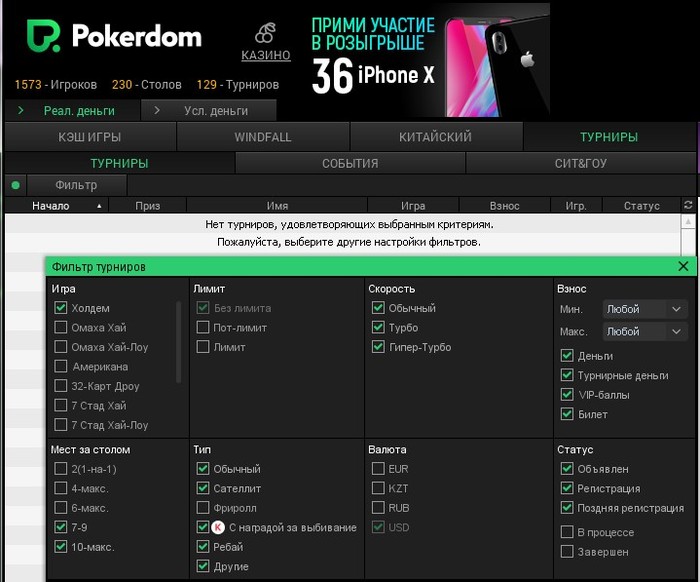Check the Американа game option
This screenshot has width=700, height=582.
[x=61, y=366]
